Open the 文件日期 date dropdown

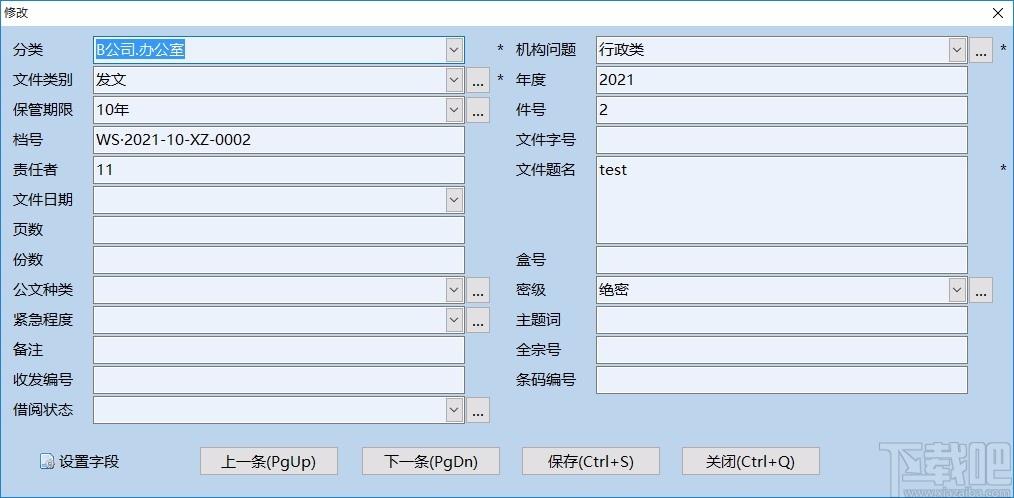pos(455,200)
